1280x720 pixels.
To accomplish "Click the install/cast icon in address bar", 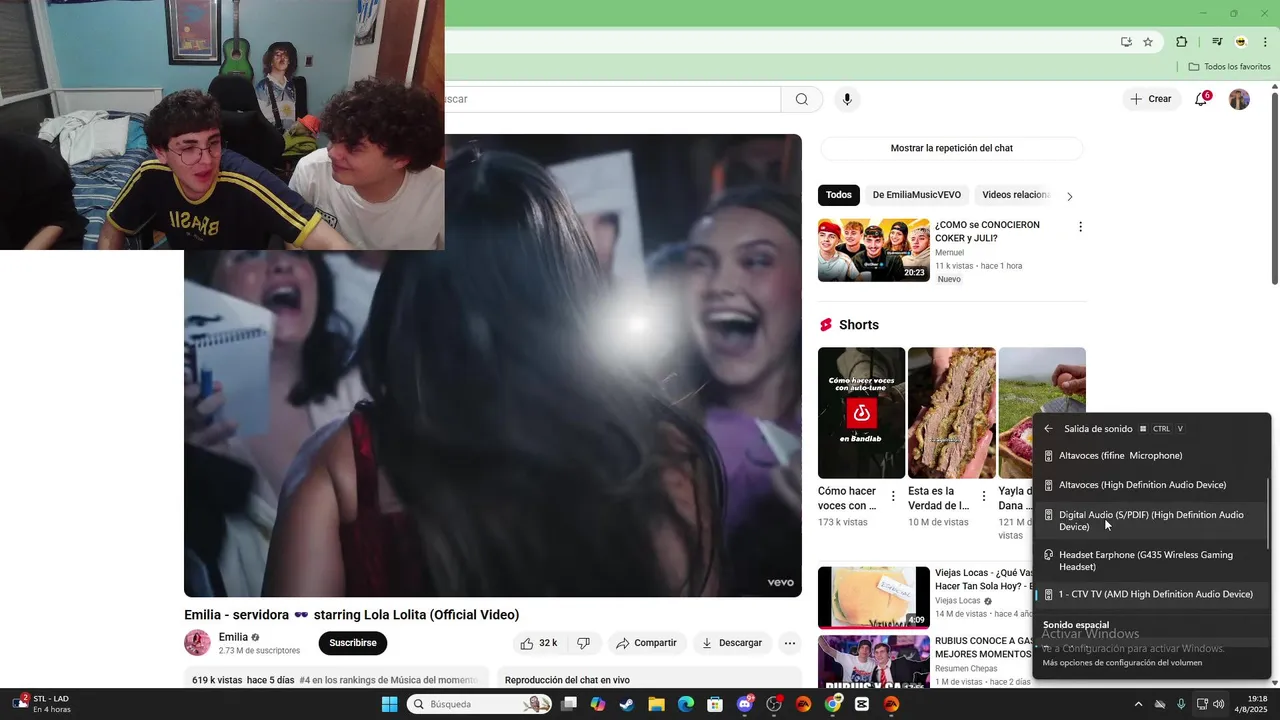I will (x=1126, y=42).
